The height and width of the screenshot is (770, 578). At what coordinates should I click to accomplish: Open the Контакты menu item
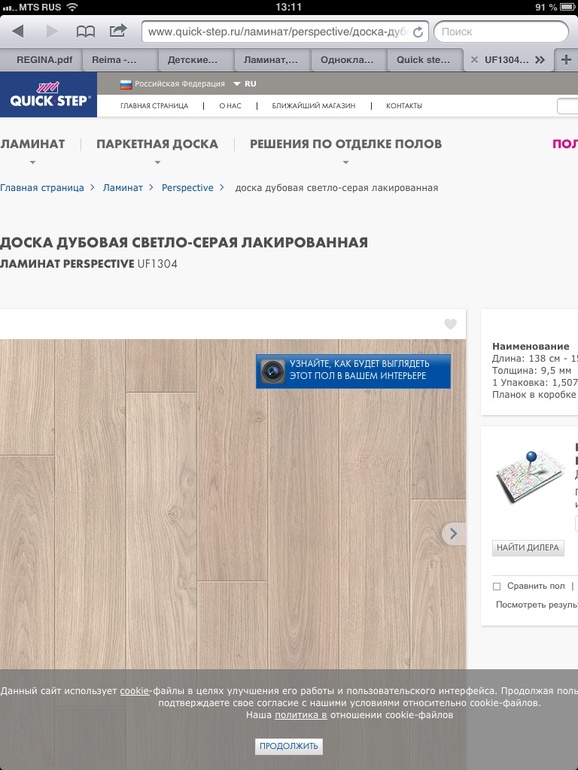pyautogui.click(x=404, y=106)
